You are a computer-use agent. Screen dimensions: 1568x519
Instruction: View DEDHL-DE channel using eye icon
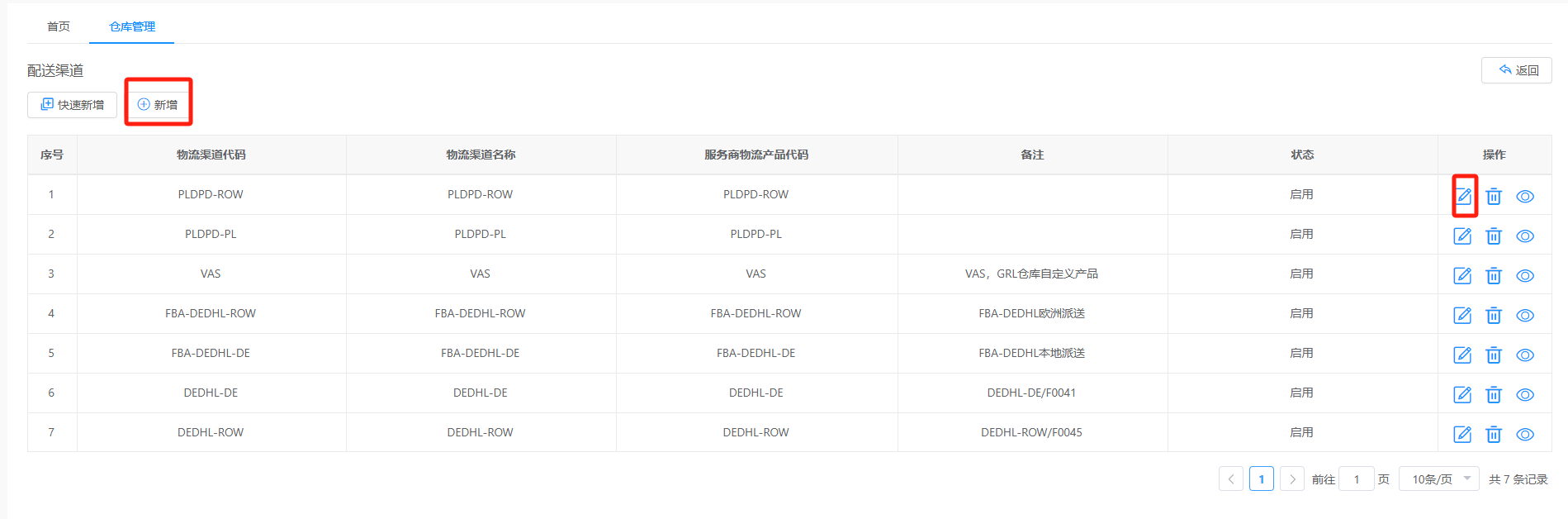[1525, 395]
